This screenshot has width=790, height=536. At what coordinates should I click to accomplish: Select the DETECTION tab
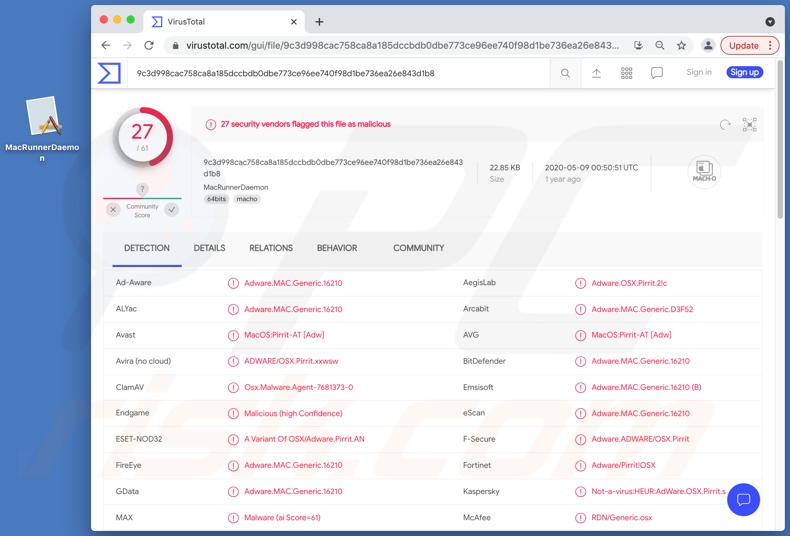tap(147, 248)
